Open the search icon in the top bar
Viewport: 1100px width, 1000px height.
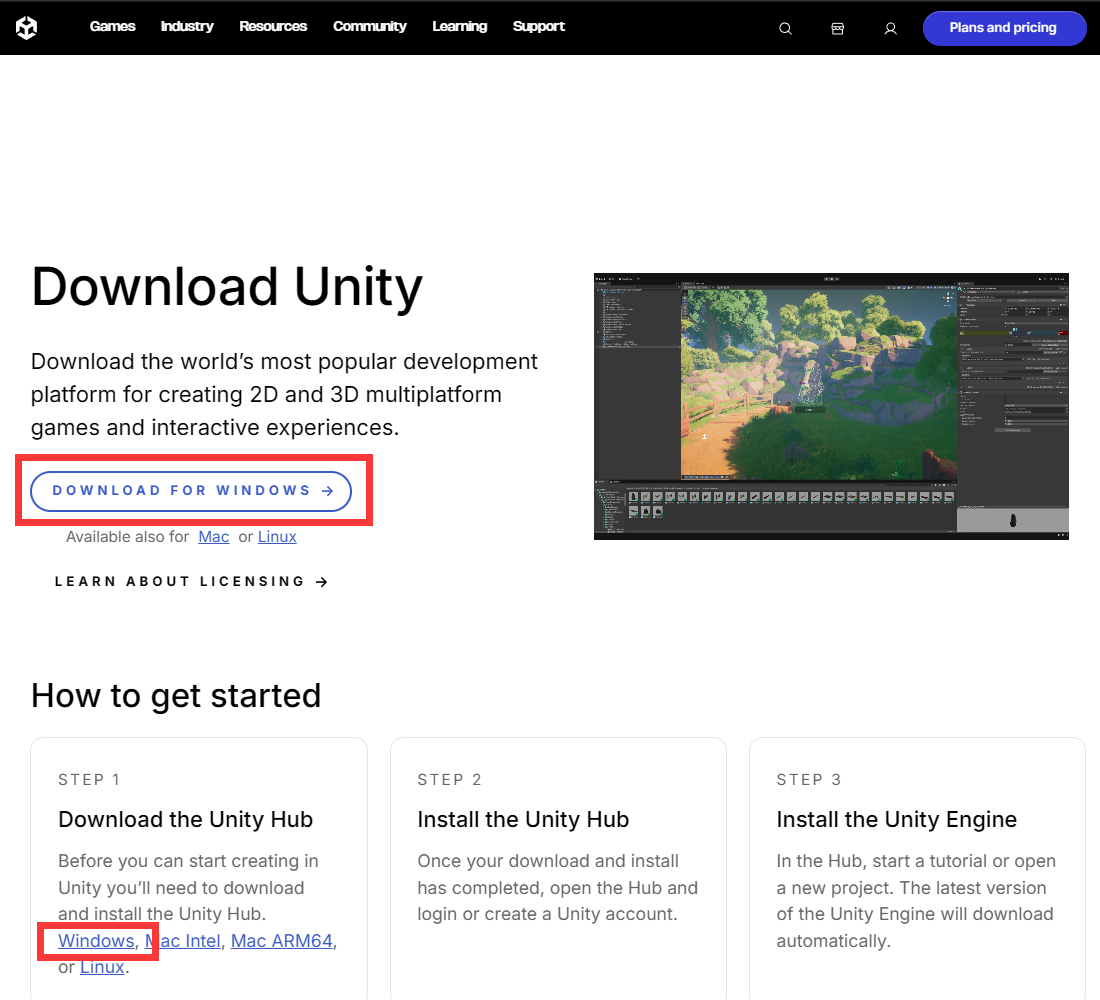pos(785,29)
